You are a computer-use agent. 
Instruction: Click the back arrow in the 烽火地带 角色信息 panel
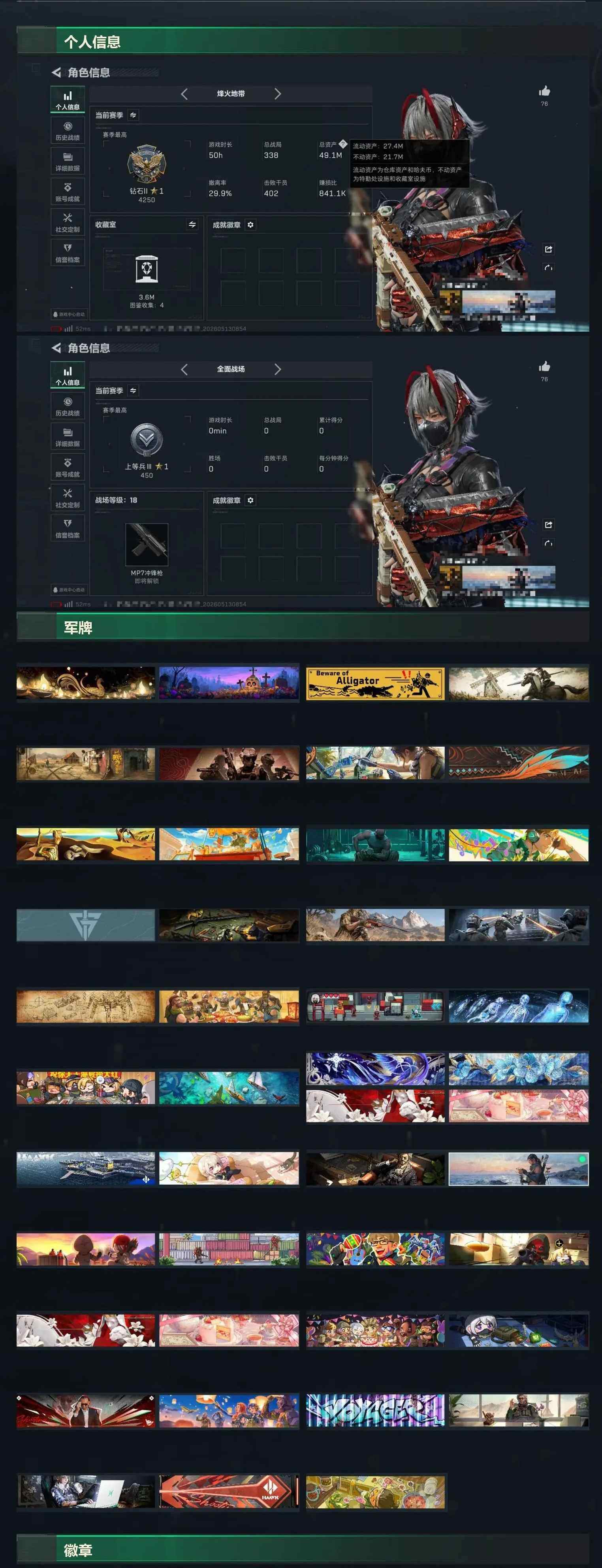tap(56, 72)
